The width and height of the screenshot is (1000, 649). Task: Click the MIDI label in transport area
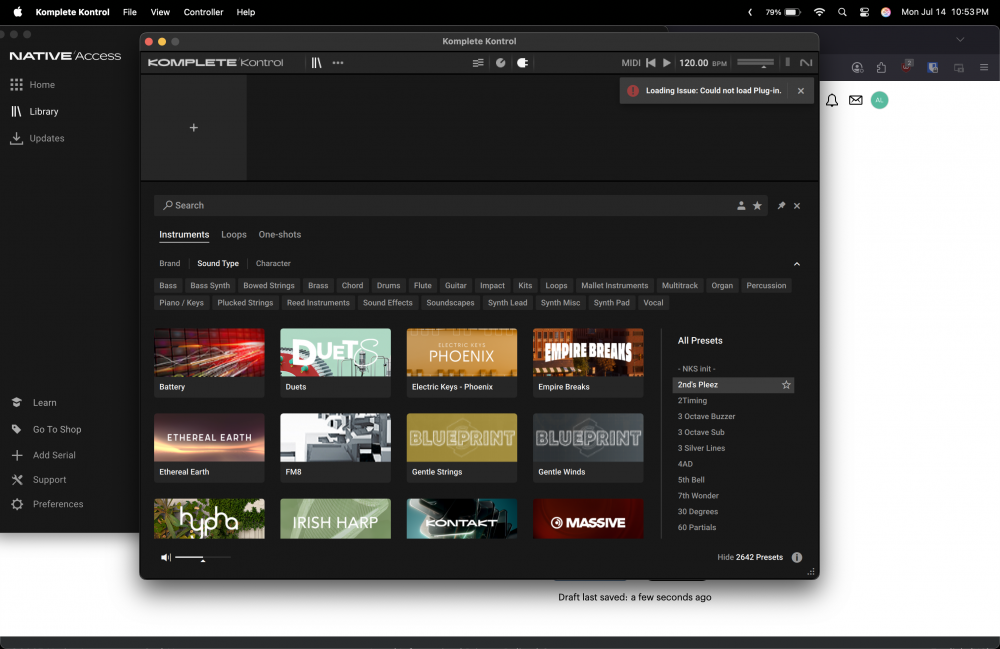click(x=631, y=62)
